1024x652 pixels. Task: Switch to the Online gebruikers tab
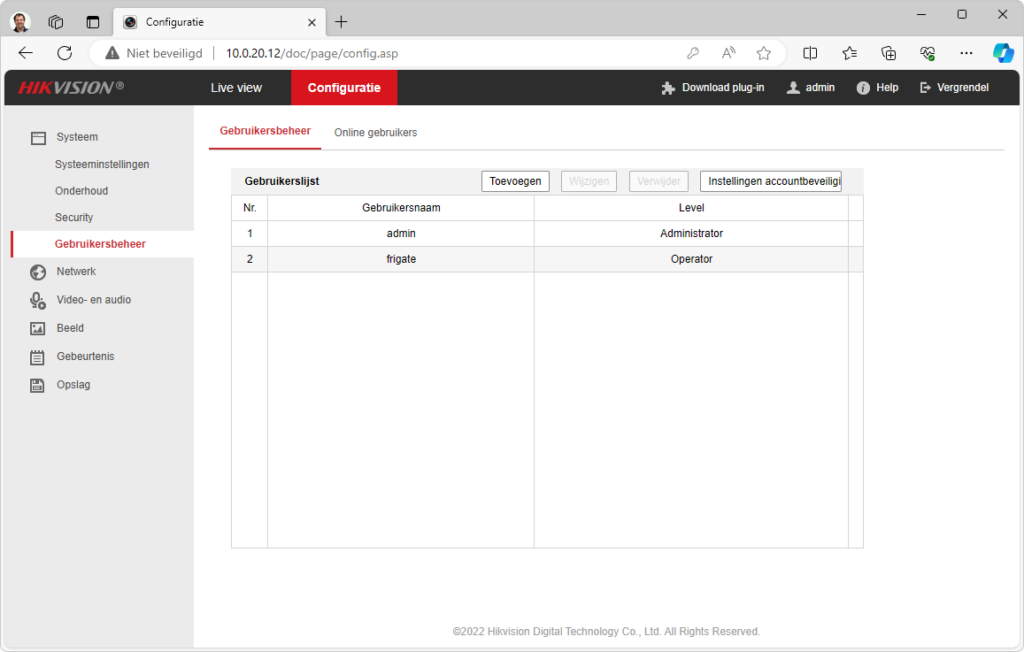pos(375,132)
